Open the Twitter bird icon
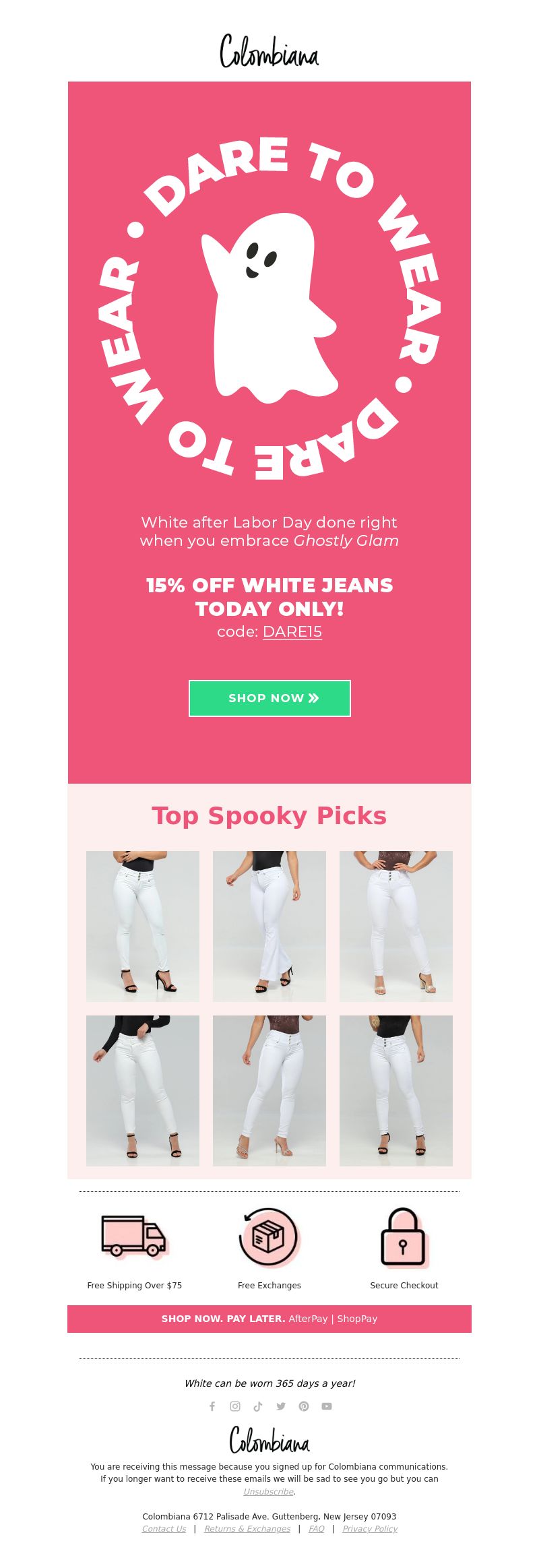Image resolution: width=539 pixels, height=1568 pixels. (x=281, y=1406)
